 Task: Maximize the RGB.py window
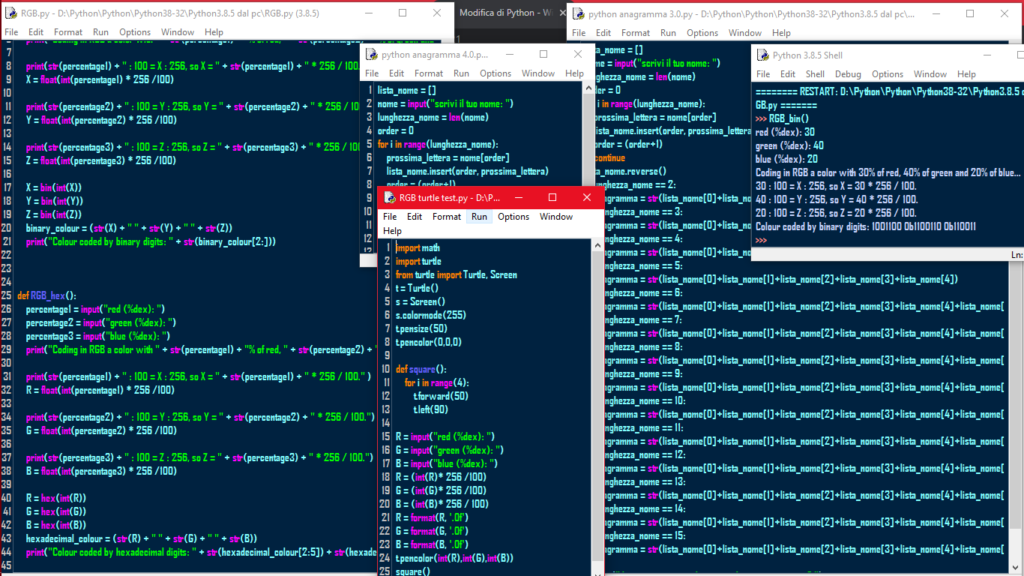402,13
